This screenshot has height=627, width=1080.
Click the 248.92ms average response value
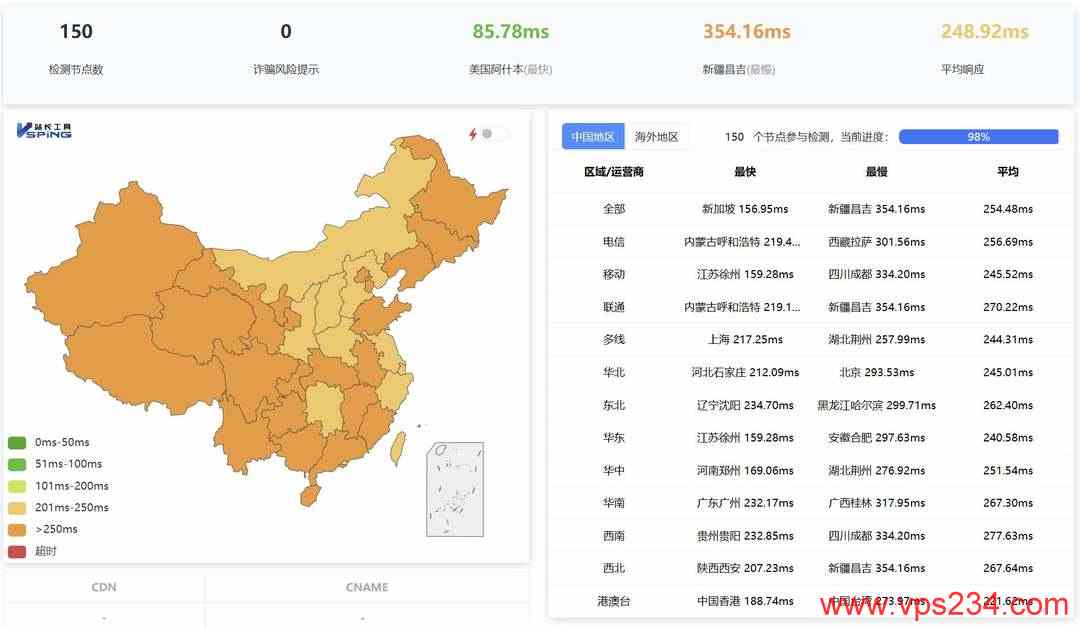pos(984,32)
